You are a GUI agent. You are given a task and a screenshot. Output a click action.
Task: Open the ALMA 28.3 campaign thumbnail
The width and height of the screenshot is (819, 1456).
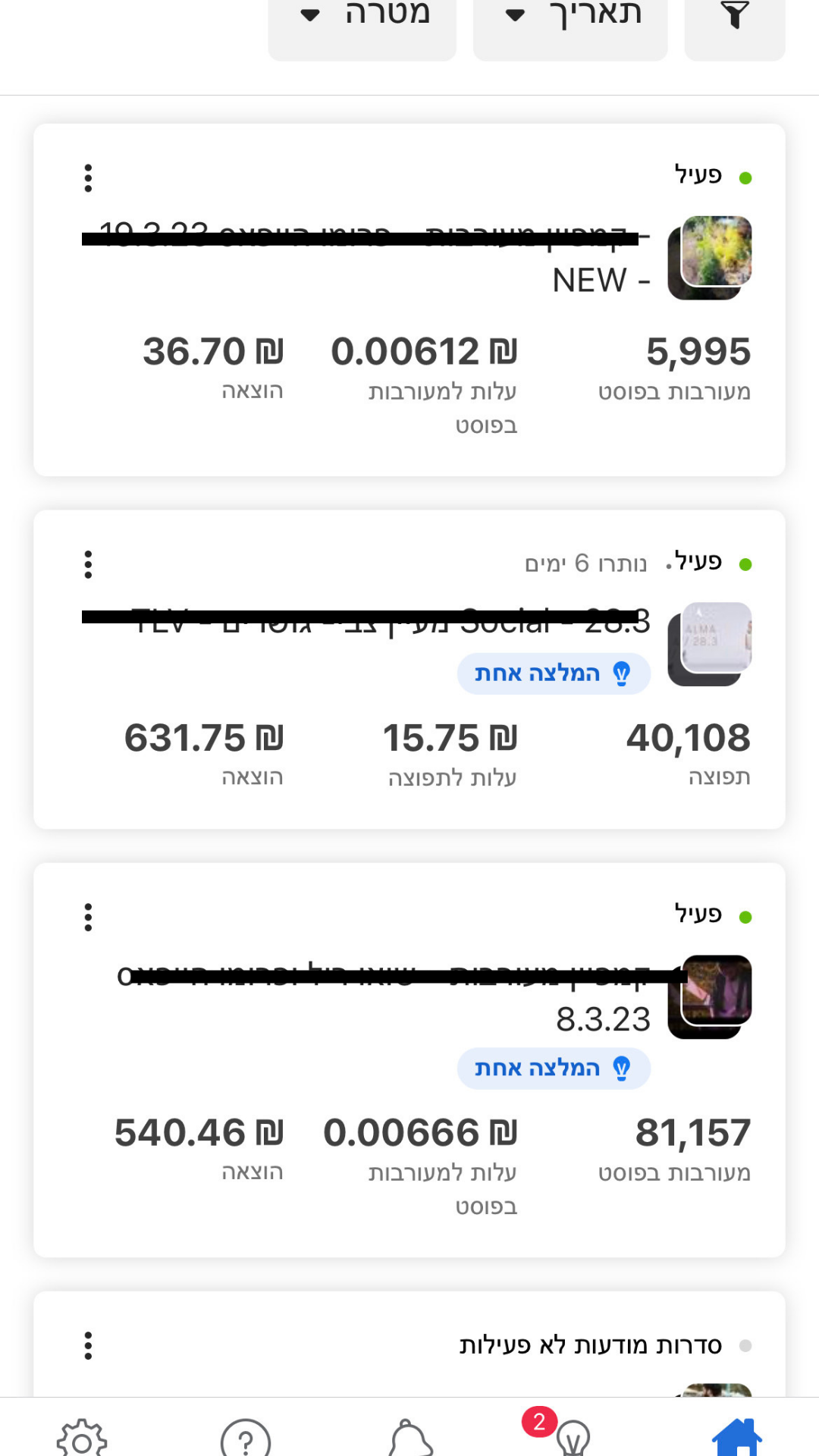pyautogui.click(x=710, y=644)
